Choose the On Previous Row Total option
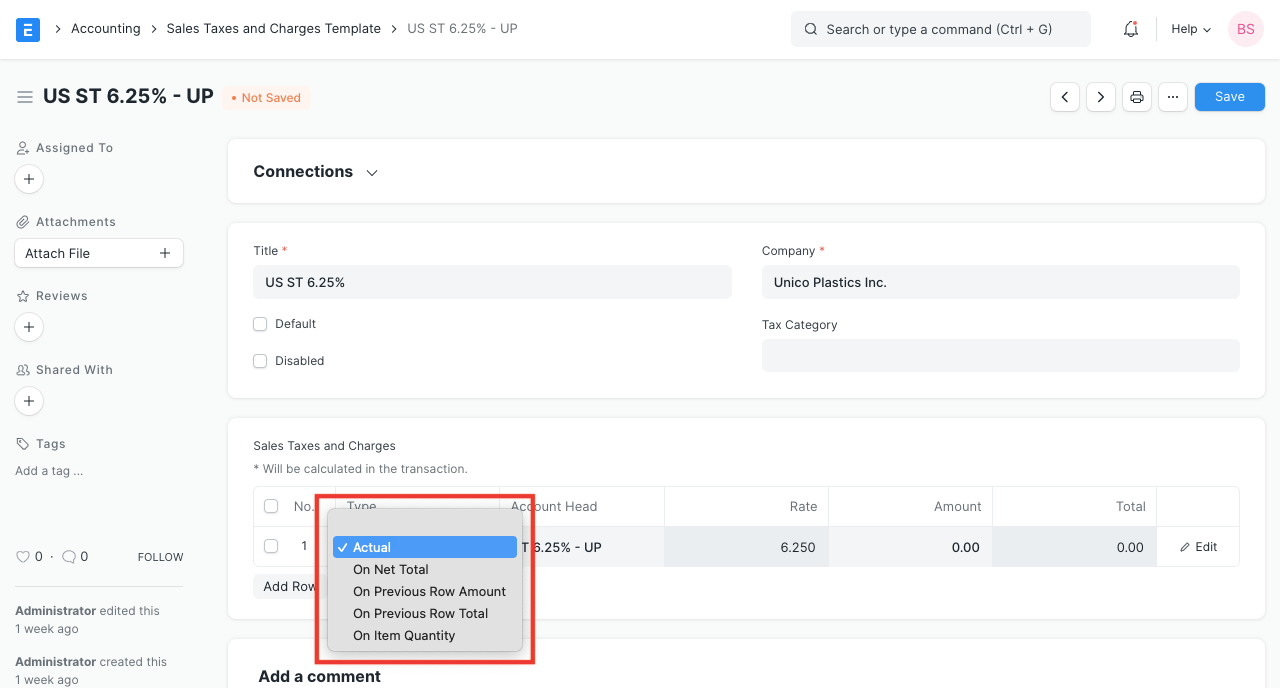The height and width of the screenshot is (688, 1280). pyautogui.click(x=420, y=613)
